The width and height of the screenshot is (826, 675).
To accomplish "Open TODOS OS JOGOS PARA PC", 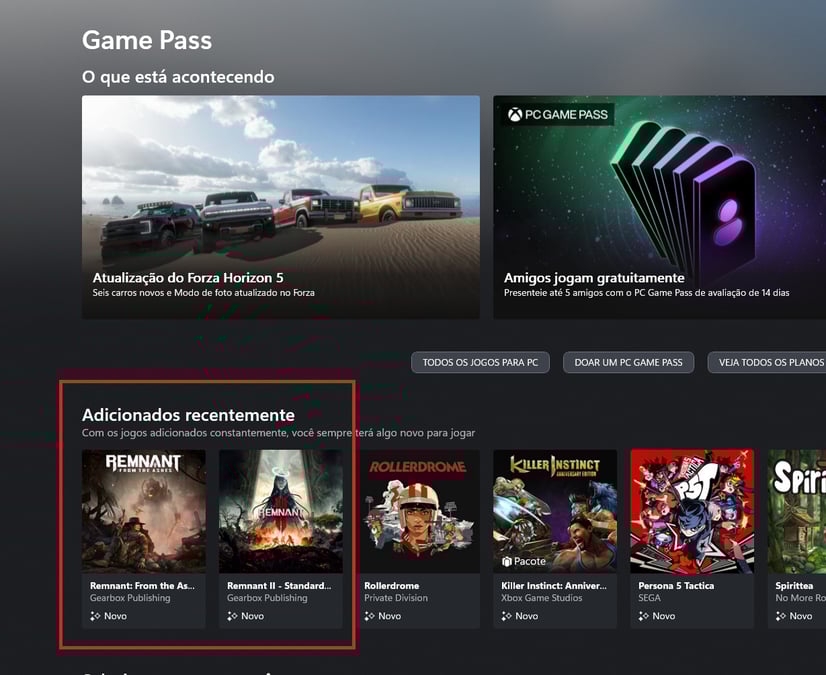I will coord(480,363).
